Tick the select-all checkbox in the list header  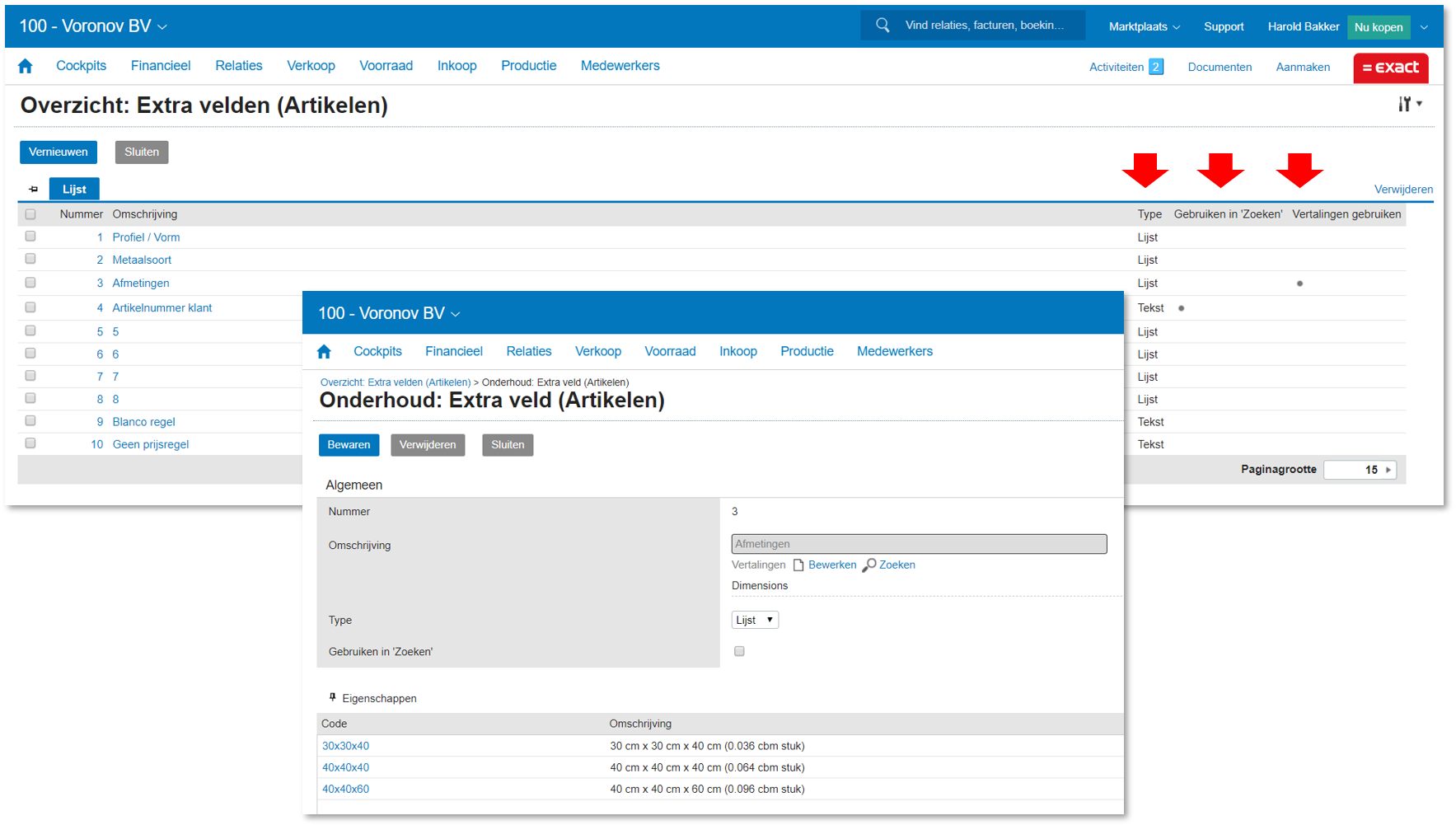click(30, 214)
